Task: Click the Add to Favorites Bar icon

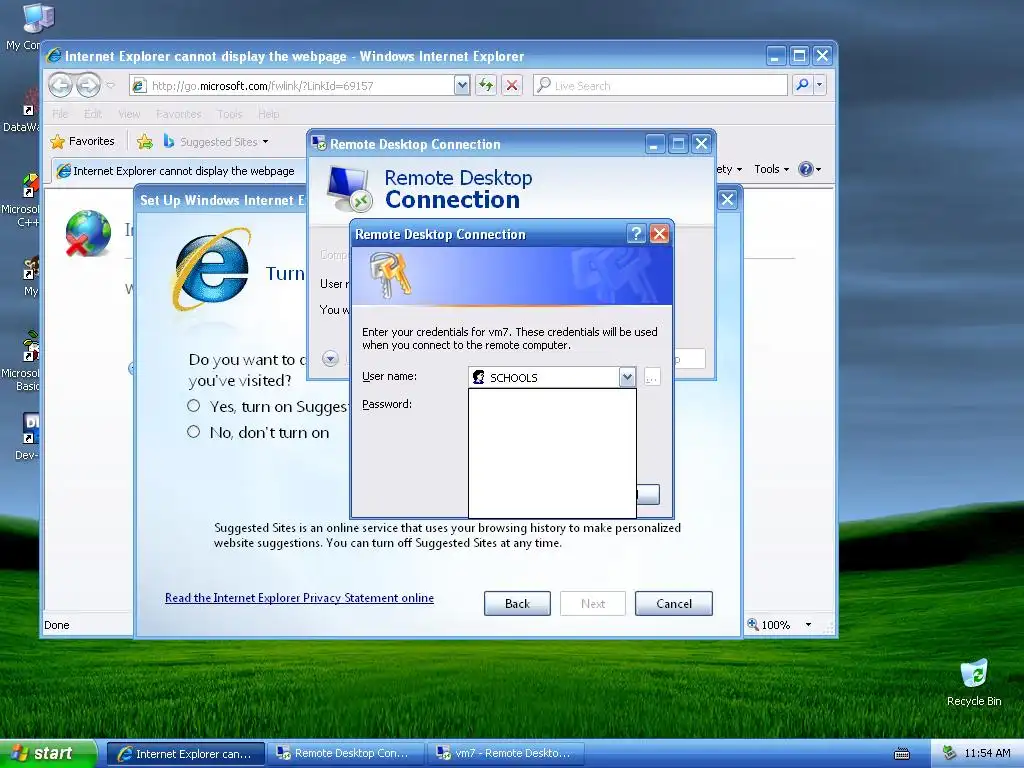Action: [x=145, y=141]
